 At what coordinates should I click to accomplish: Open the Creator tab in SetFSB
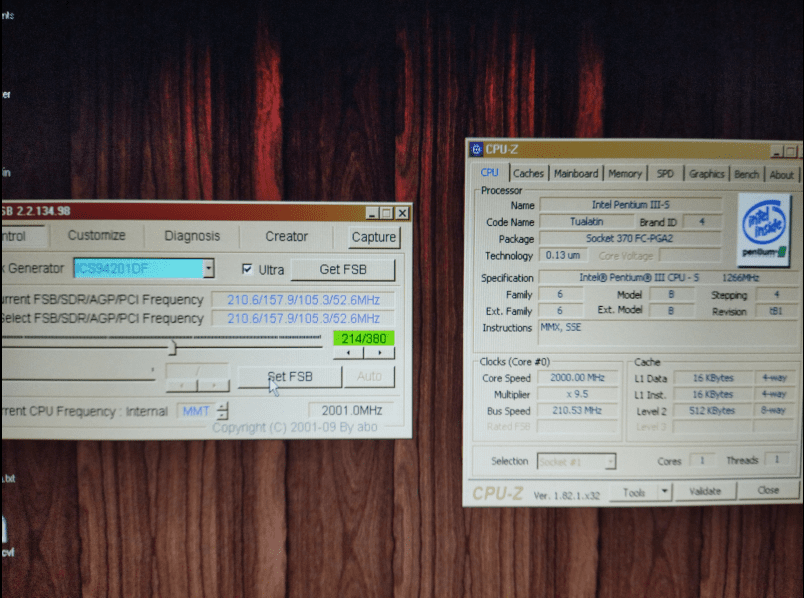286,236
